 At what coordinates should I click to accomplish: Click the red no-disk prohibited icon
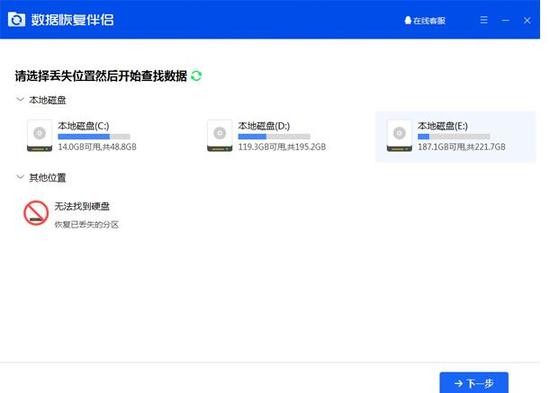[x=36, y=213]
